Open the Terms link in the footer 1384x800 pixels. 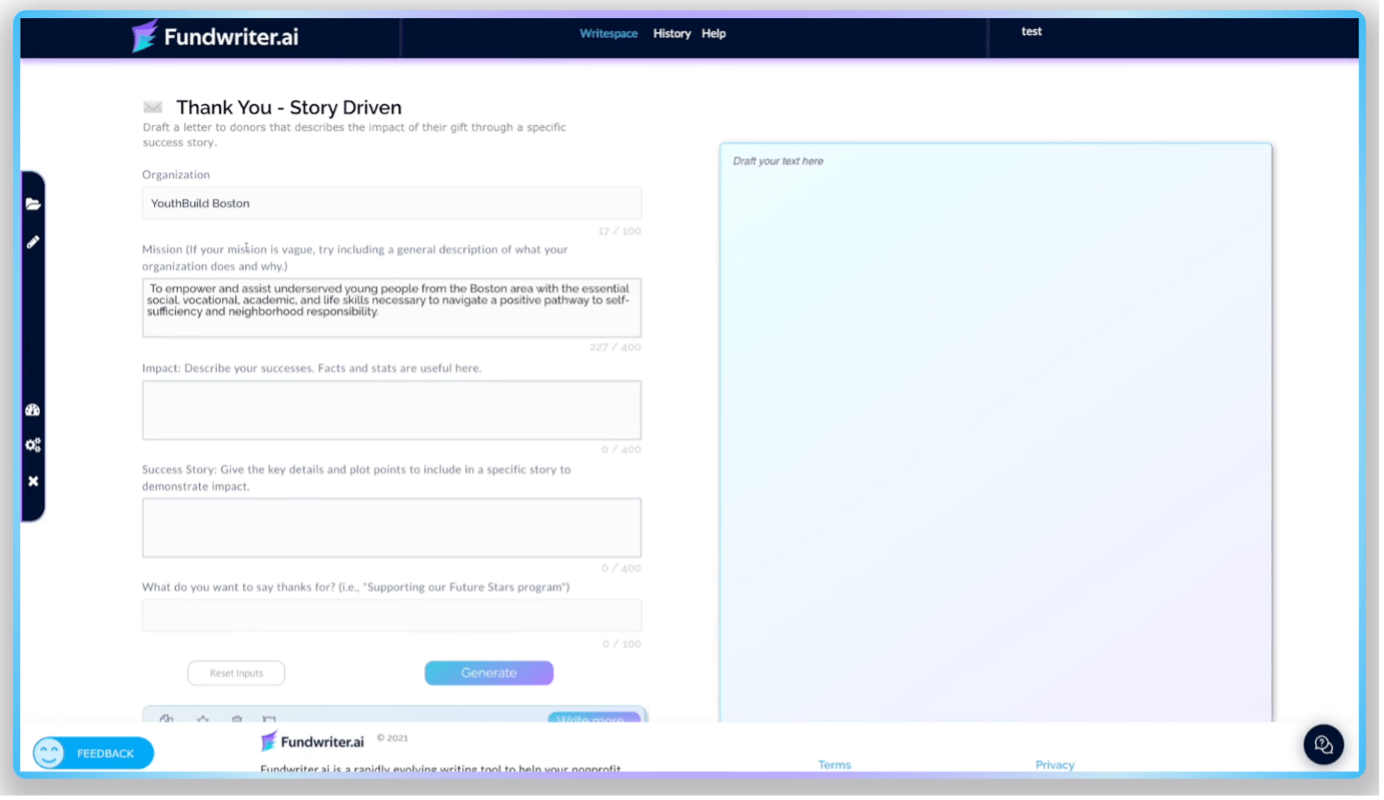[837, 766]
